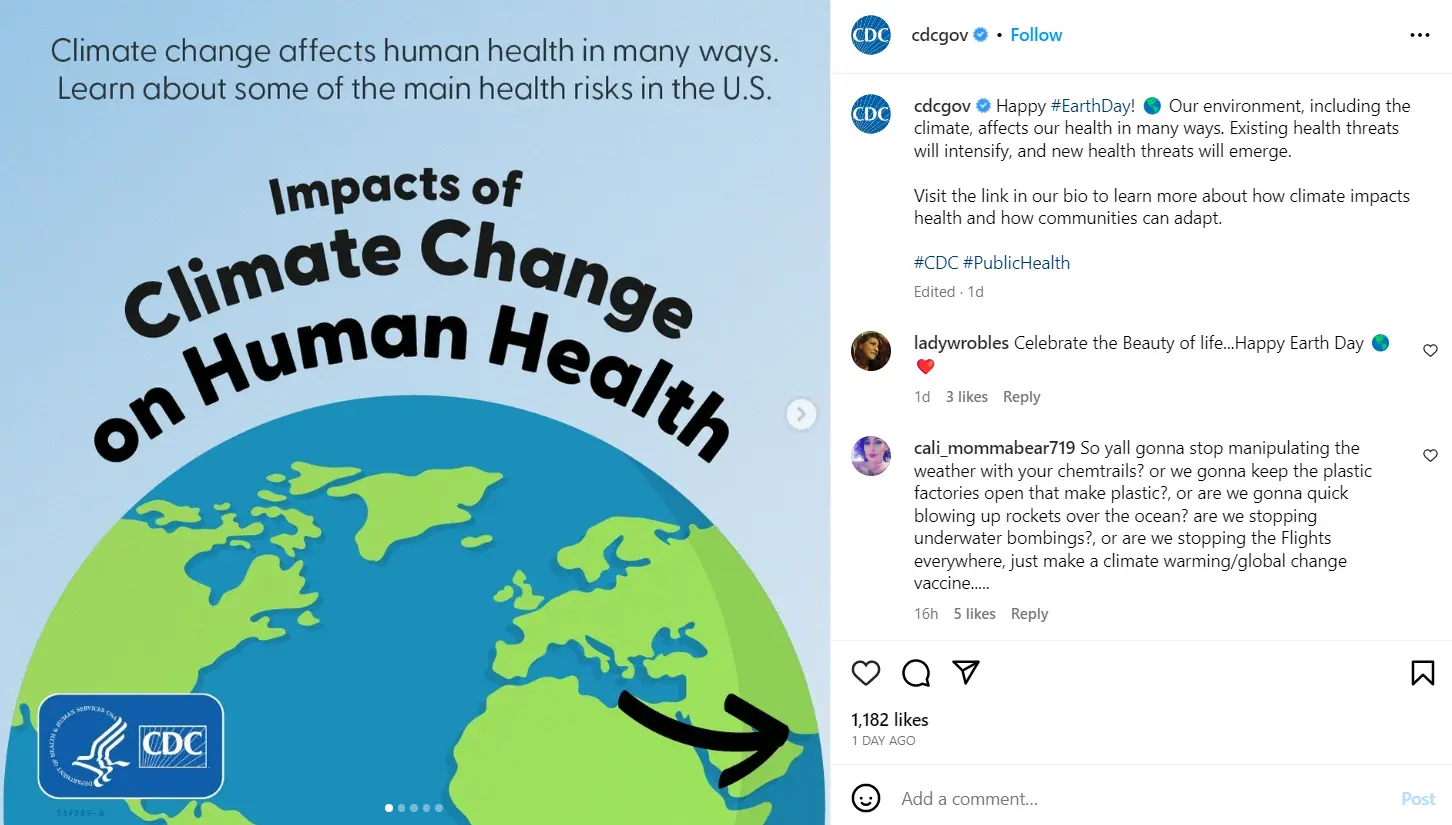Open comments via speech bubble icon
Image resolution: width=1452 pixels, height=825 pixels.
916,673
